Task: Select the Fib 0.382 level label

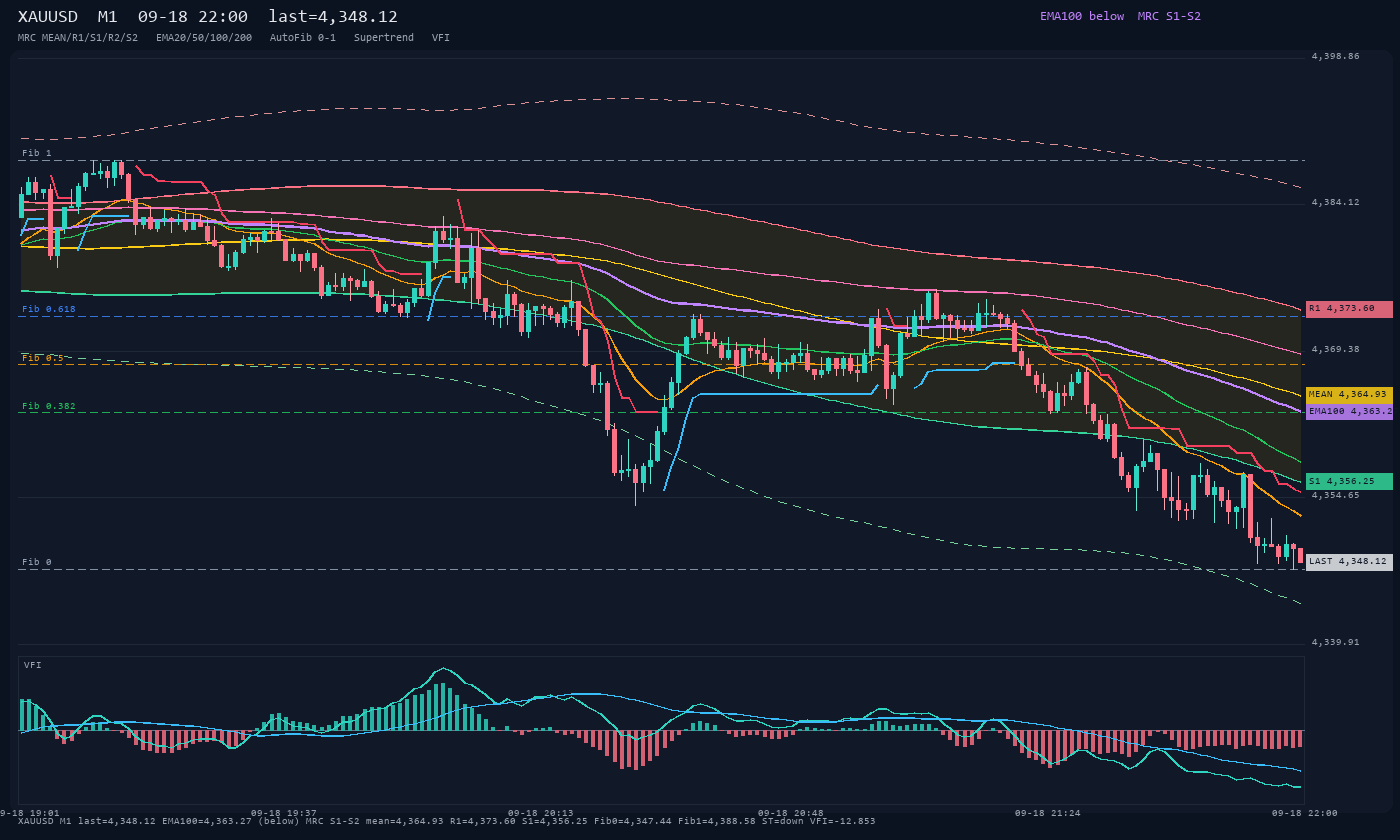Action: tap(49, 406)
